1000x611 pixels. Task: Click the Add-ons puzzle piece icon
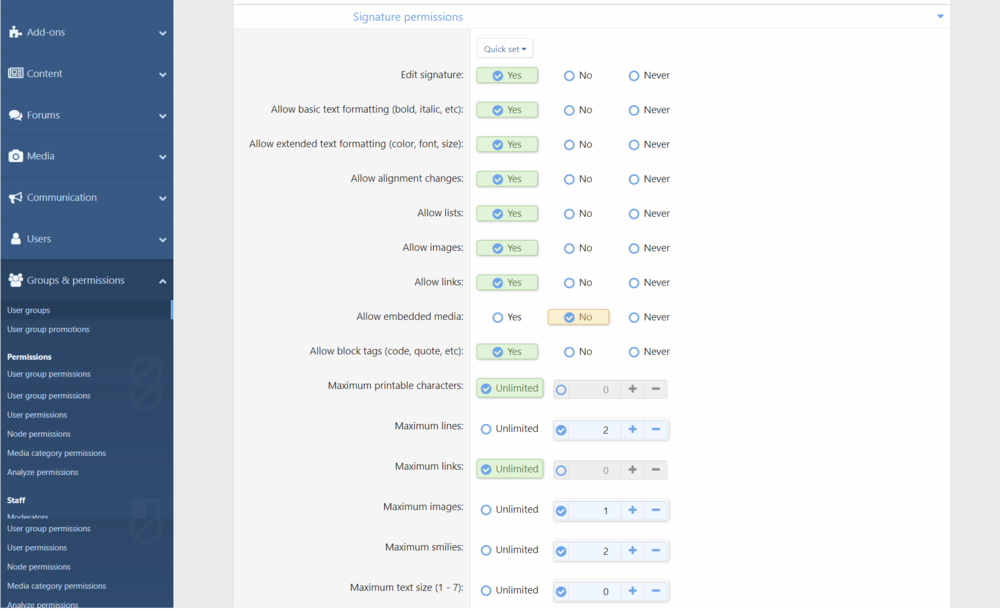15,32
